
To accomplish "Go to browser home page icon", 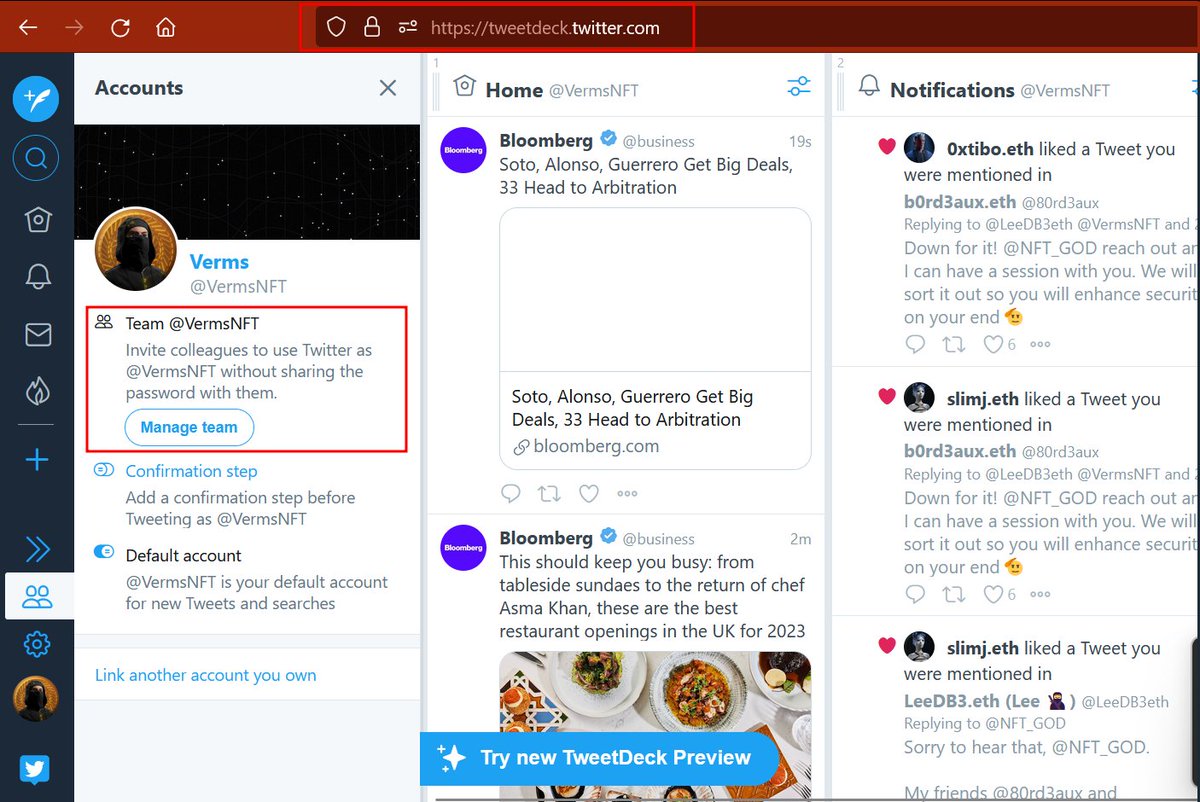I will tap(166, 27).
